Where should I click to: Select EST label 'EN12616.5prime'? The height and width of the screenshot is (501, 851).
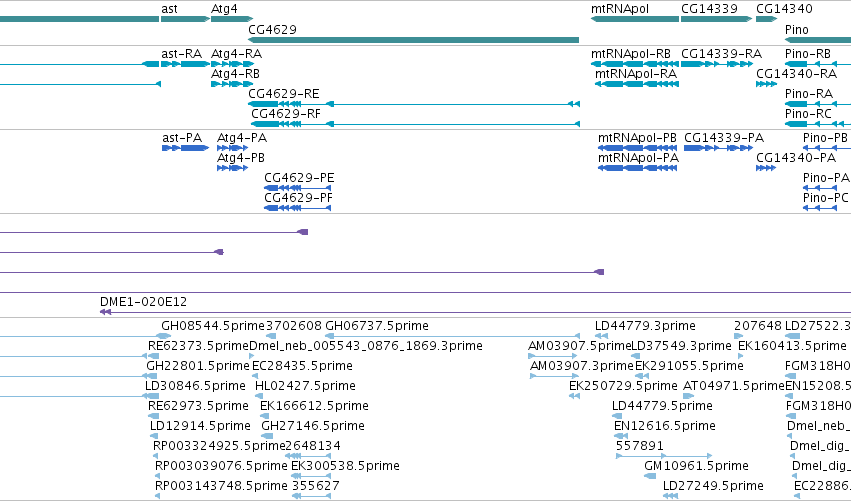point(665,427)
